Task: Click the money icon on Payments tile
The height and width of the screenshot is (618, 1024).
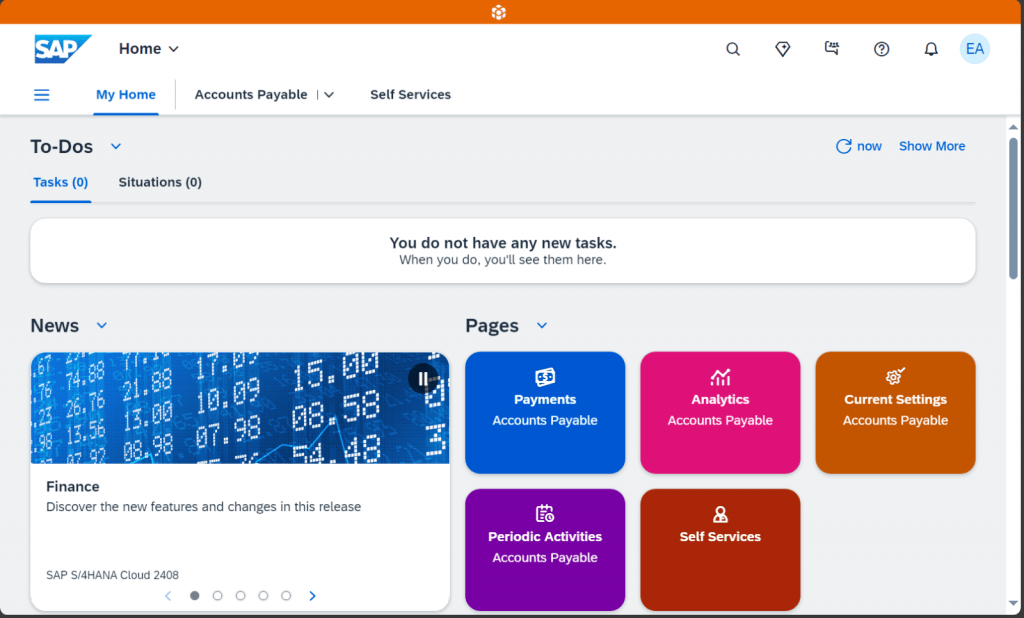Action: [x=545, y=377]
